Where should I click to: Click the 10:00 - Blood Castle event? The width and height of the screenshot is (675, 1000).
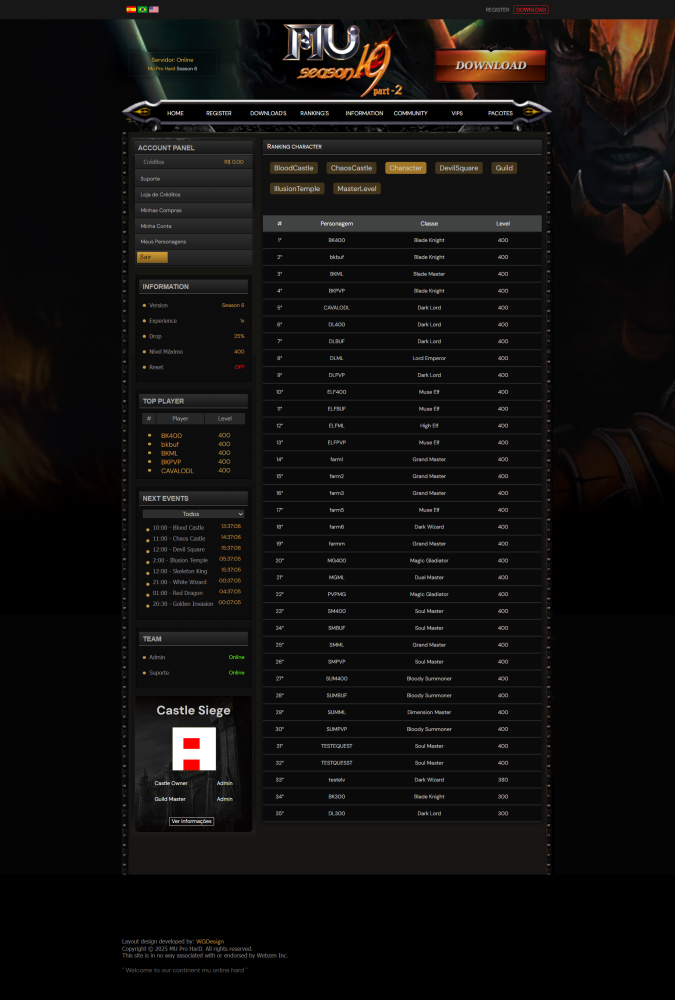pyautogui.click(x=179, y=528)
